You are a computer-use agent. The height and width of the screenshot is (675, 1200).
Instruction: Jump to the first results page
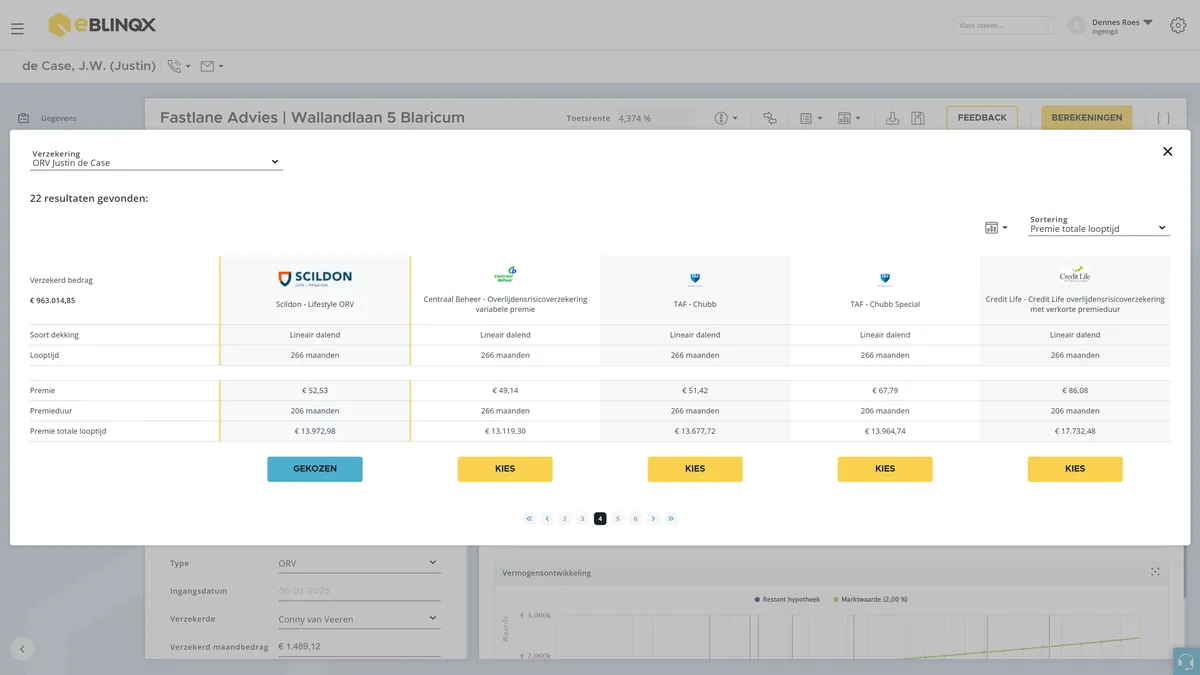click(x=529, y=518)
